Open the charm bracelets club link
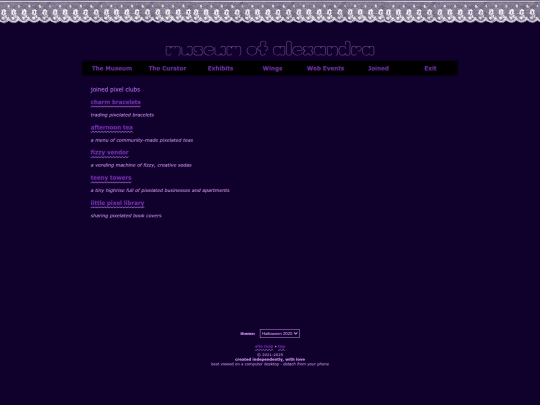The image size is (540, 405). 116,102
